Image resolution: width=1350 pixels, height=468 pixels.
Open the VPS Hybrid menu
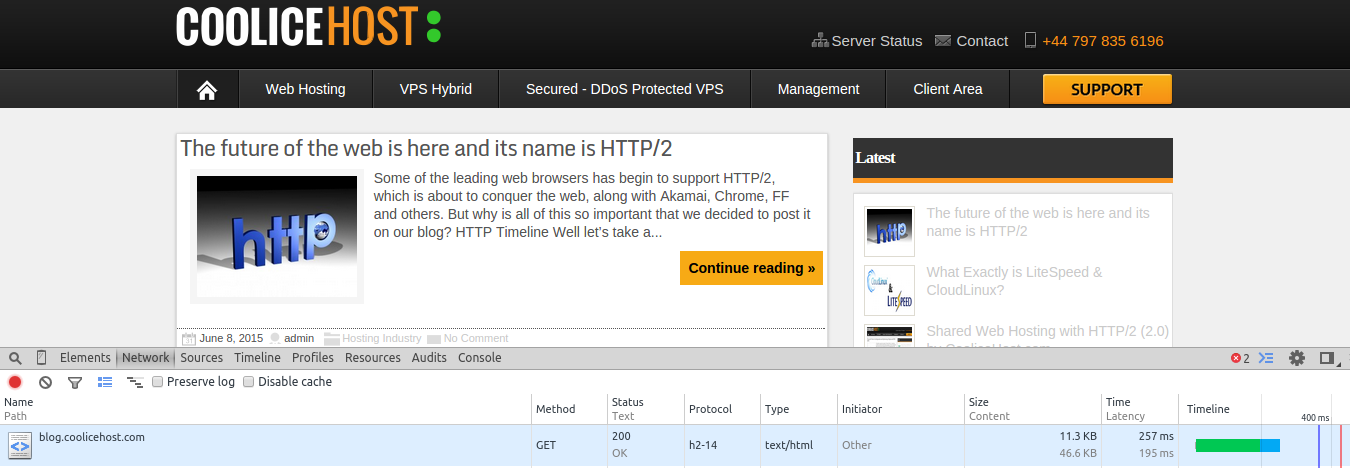pyautogui.click(x=436, y=90)
